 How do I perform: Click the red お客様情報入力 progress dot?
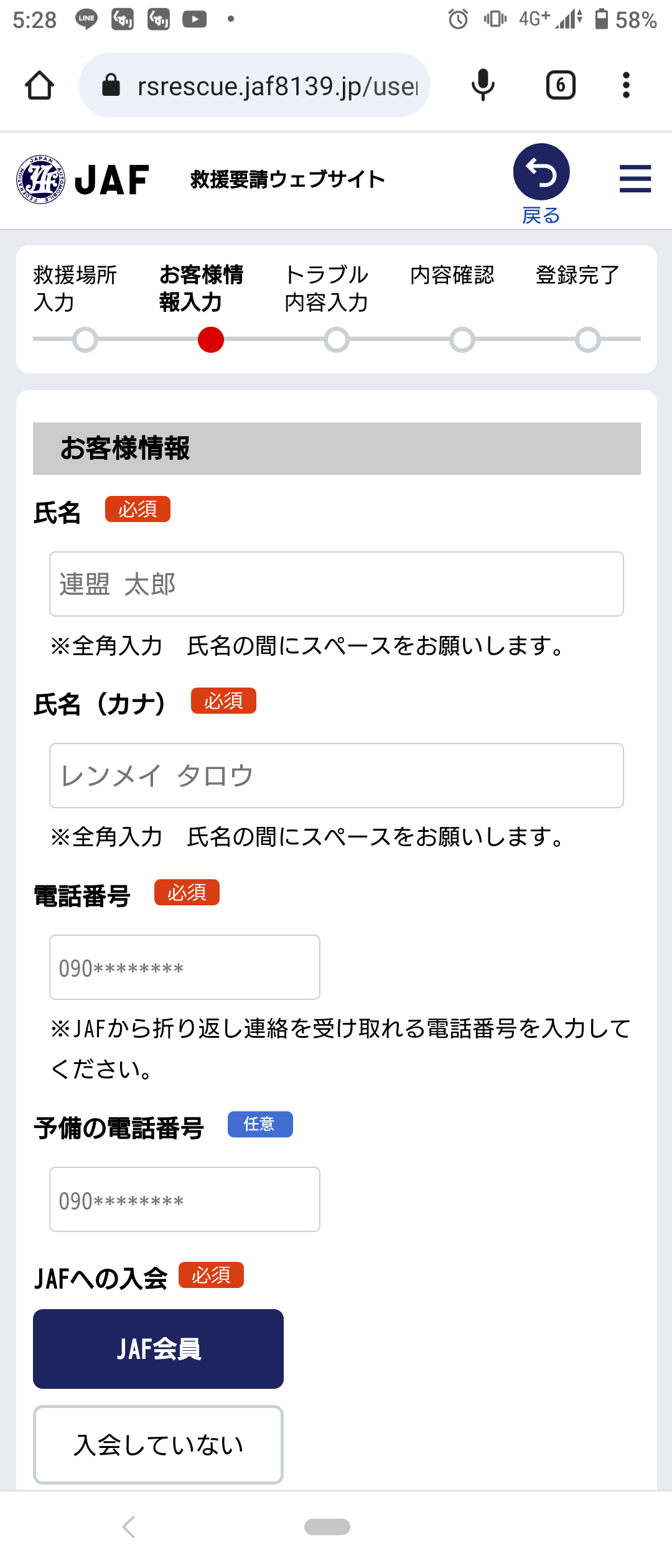pos(211,340)
